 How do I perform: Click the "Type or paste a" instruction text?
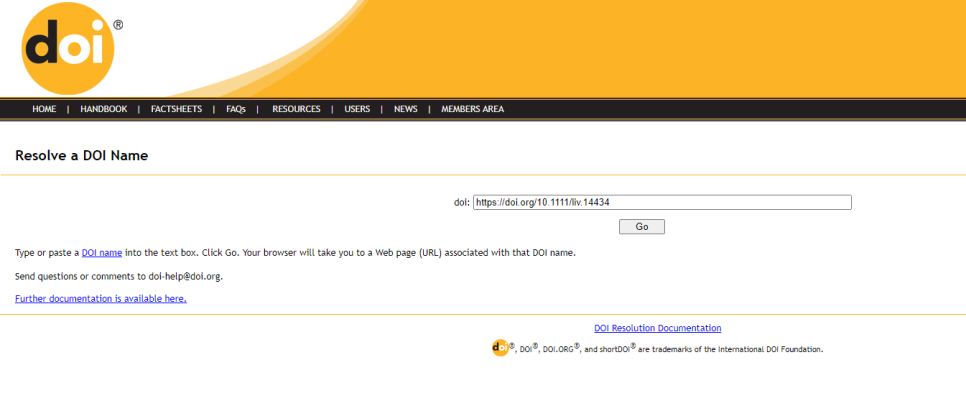coord(47,253)
